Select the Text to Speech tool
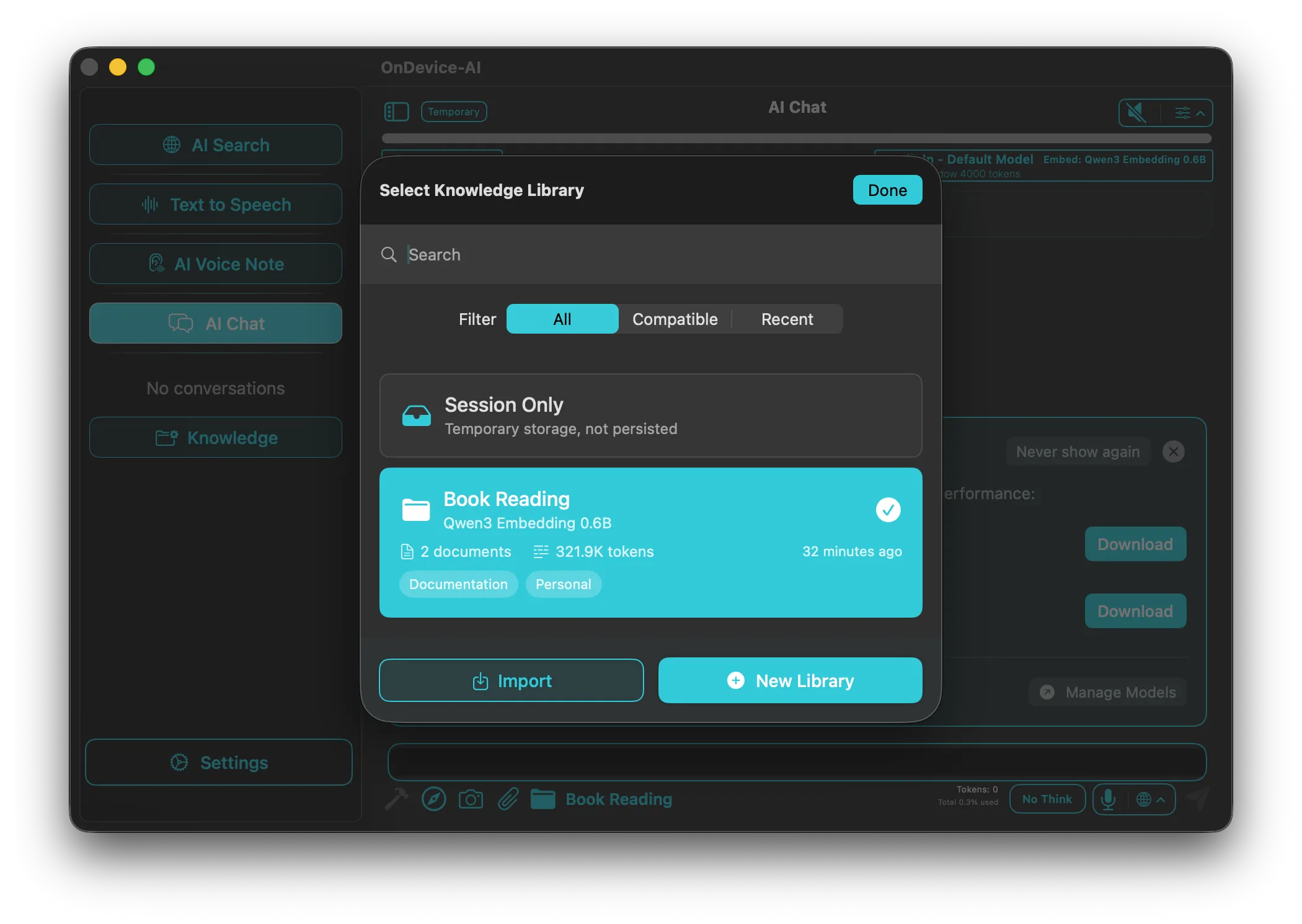 (215, 204)
